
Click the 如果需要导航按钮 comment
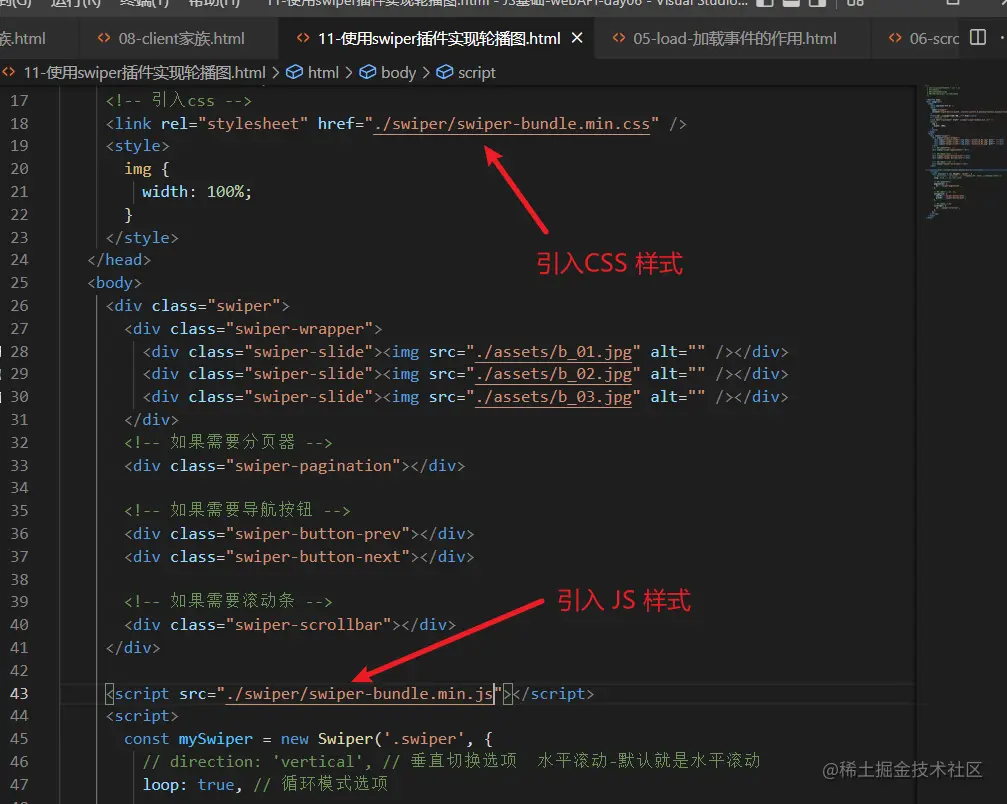[238, 511]
